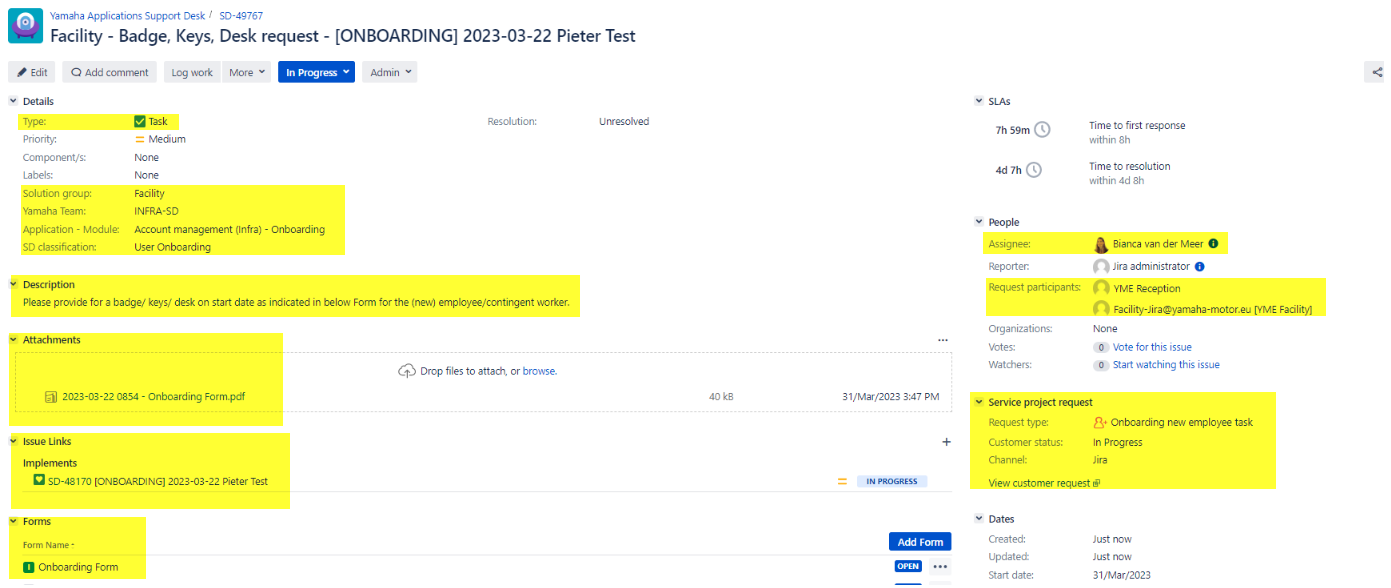1391x588 pixels.
Task: Collapse the Forms section
Action: coord(13,521)
